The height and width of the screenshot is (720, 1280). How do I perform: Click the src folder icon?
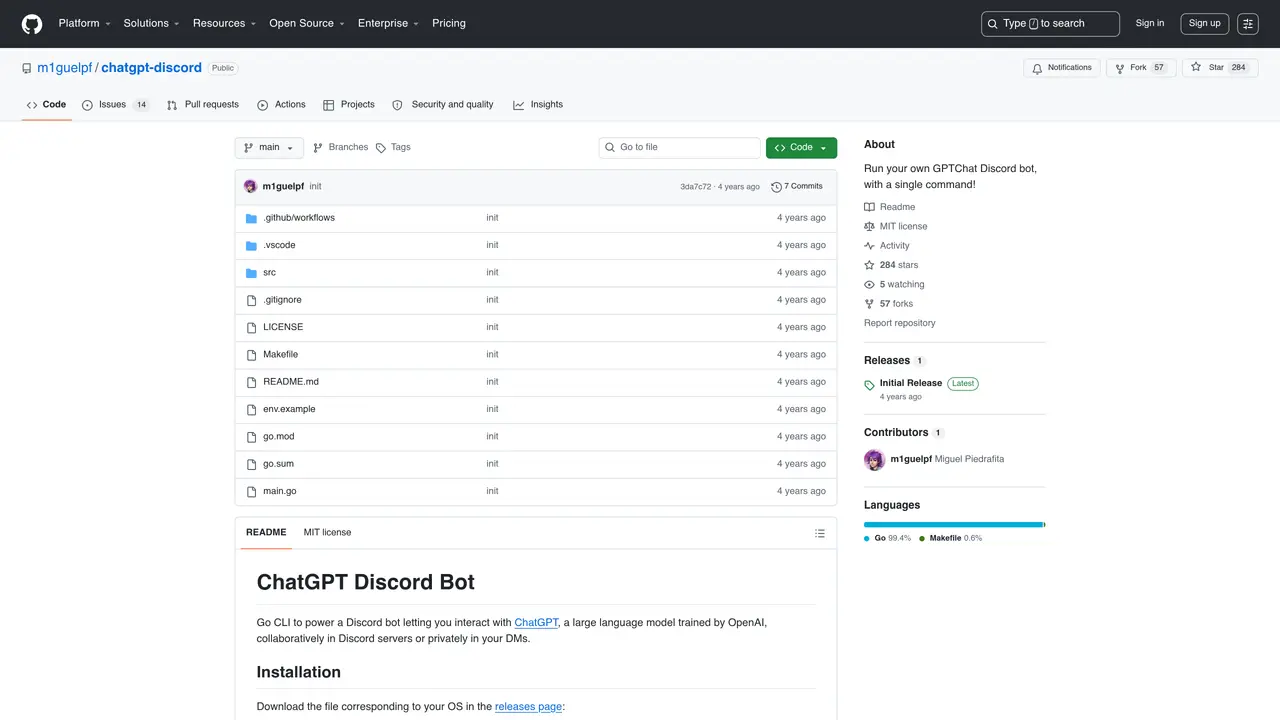(252, 273)
